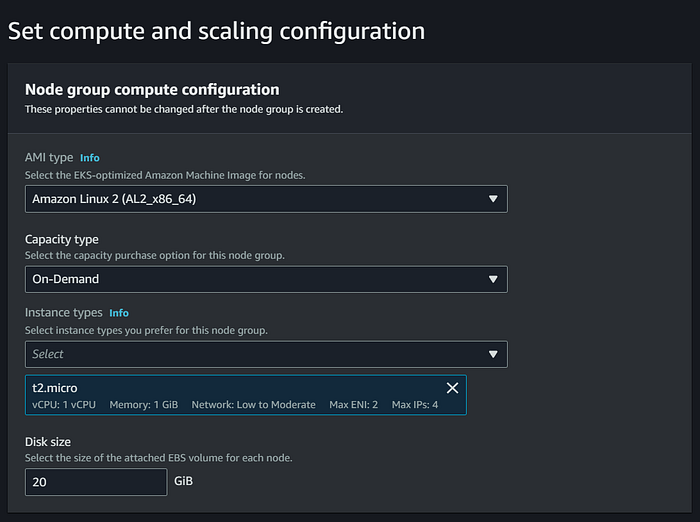This screenshot has width=700, height=522.
Task: Click the Capacity type dropdown arrow
Action: click(493, 279)
